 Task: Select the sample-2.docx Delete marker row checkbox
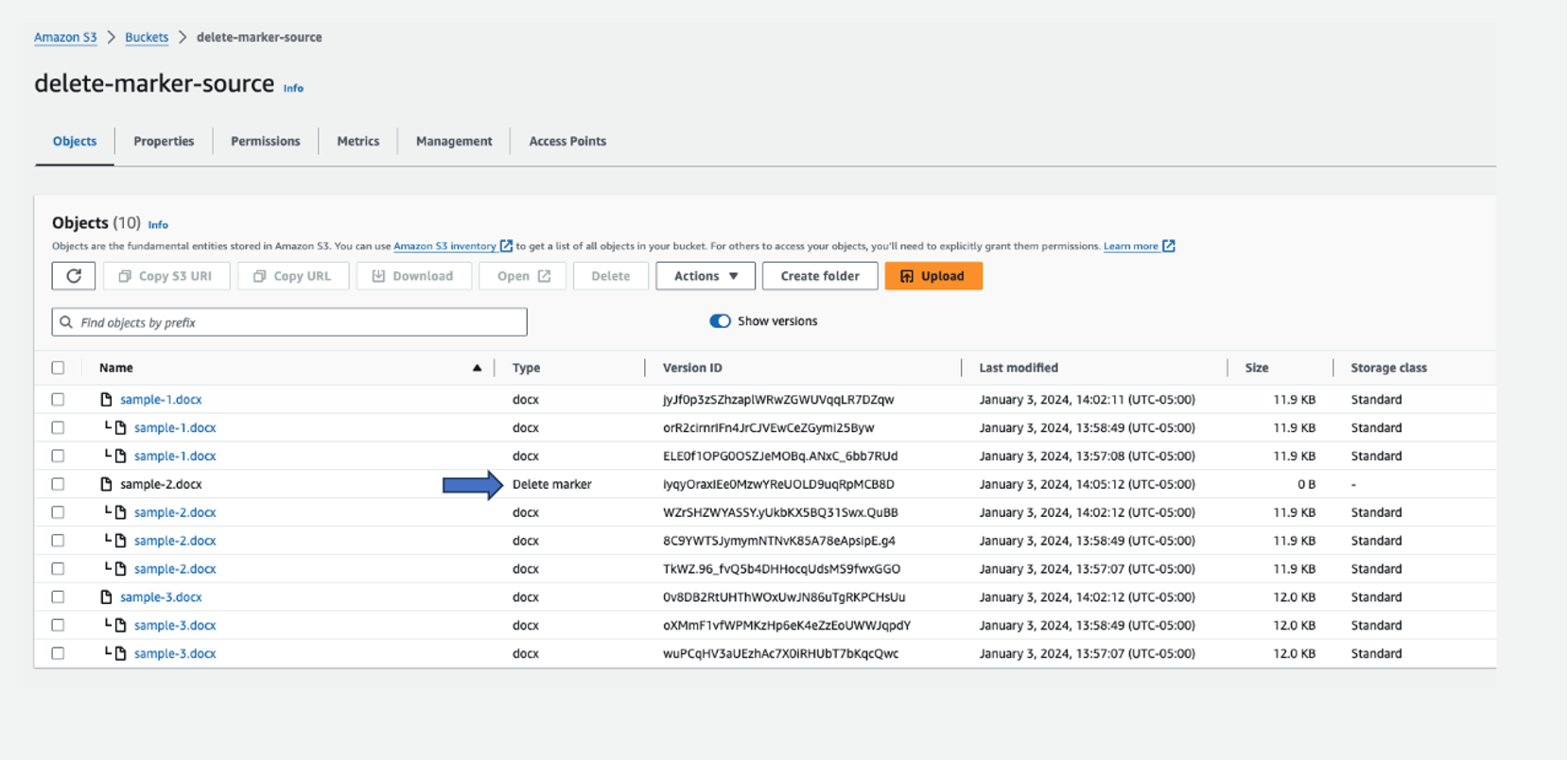click(x=58, y=485)
